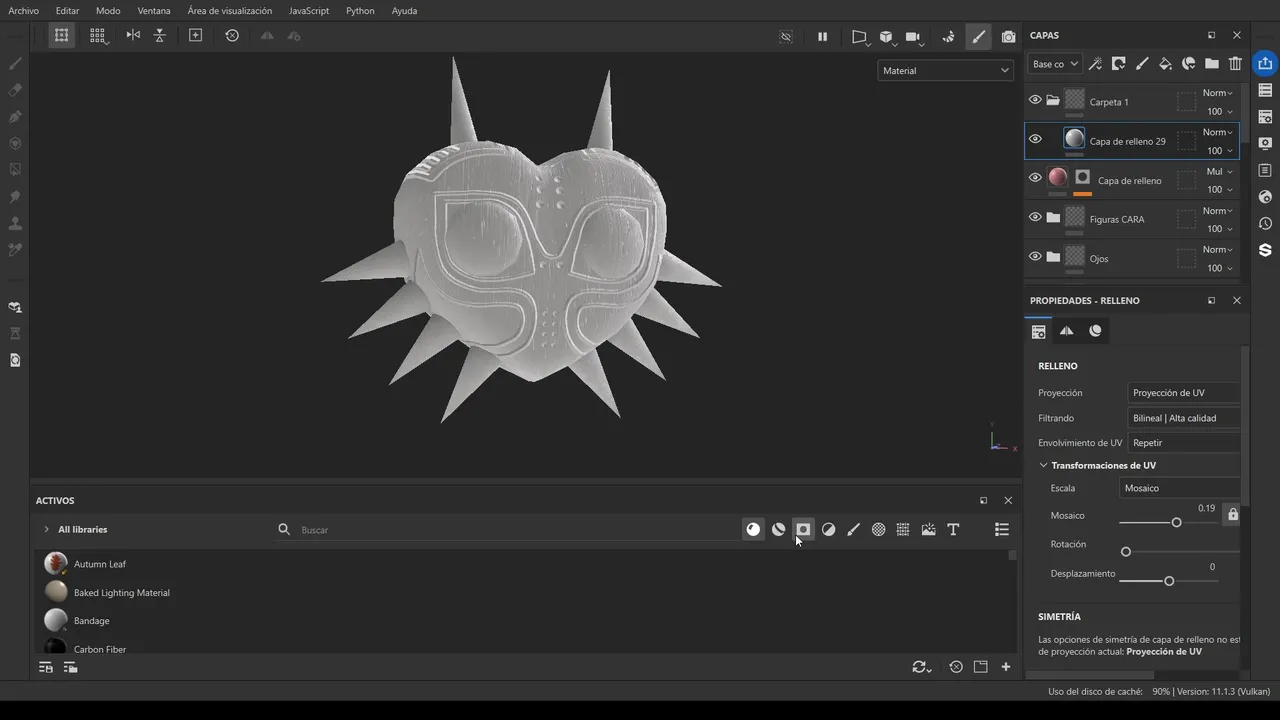Toggle the Mosaico scale lock
1280x720 pixels.
click(1232, 514)
